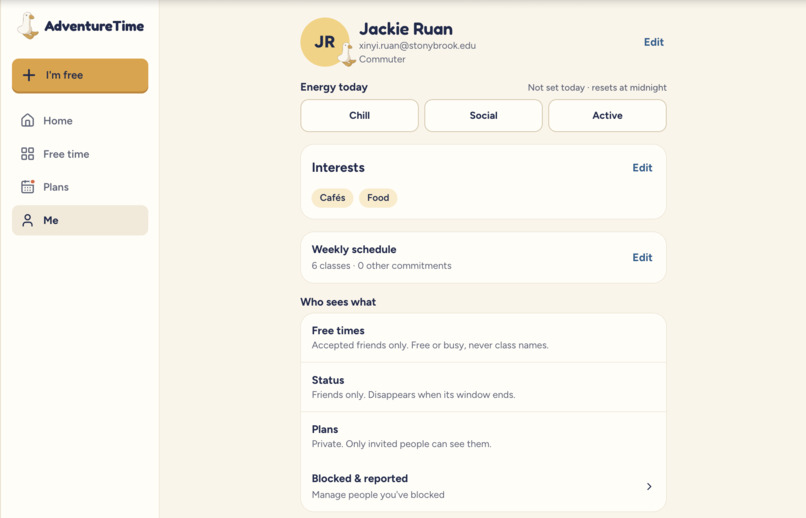806x518 pixels.
Task: Click the Free time grid icon
Action: (x=28, y=154)
